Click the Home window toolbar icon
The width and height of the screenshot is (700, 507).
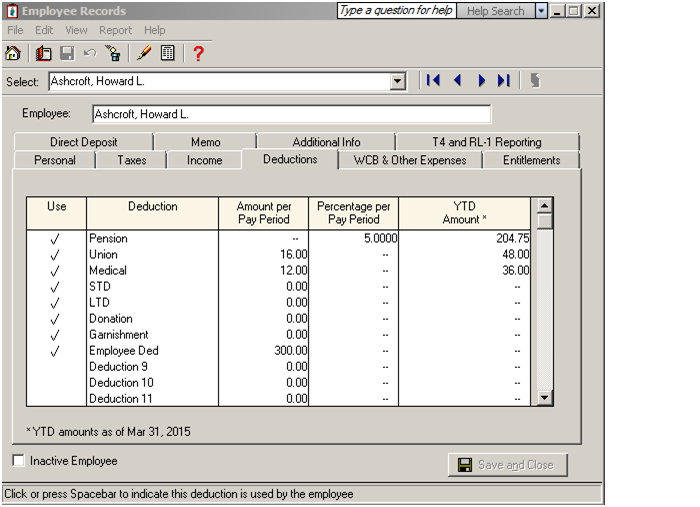coord(12,54)
